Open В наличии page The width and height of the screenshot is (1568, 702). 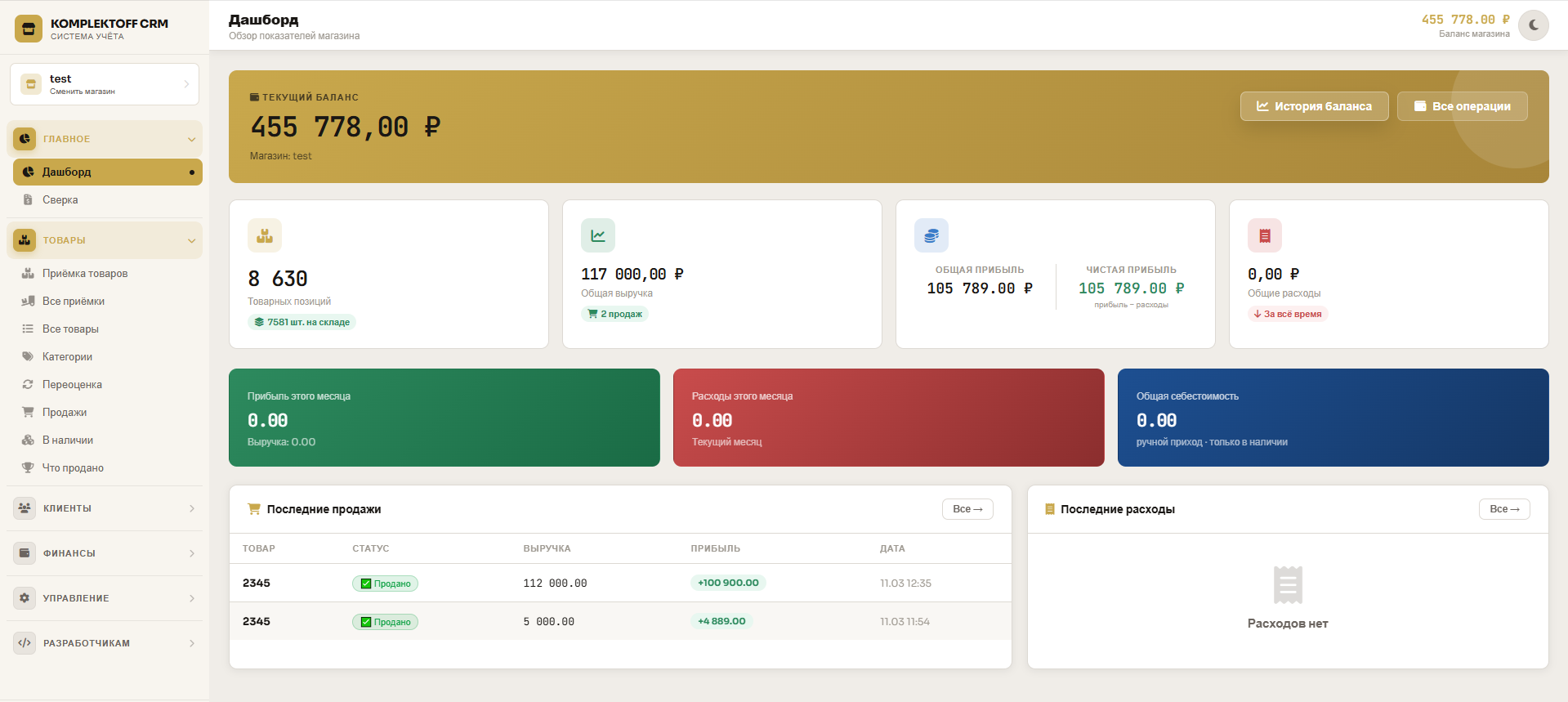[108, 440]
